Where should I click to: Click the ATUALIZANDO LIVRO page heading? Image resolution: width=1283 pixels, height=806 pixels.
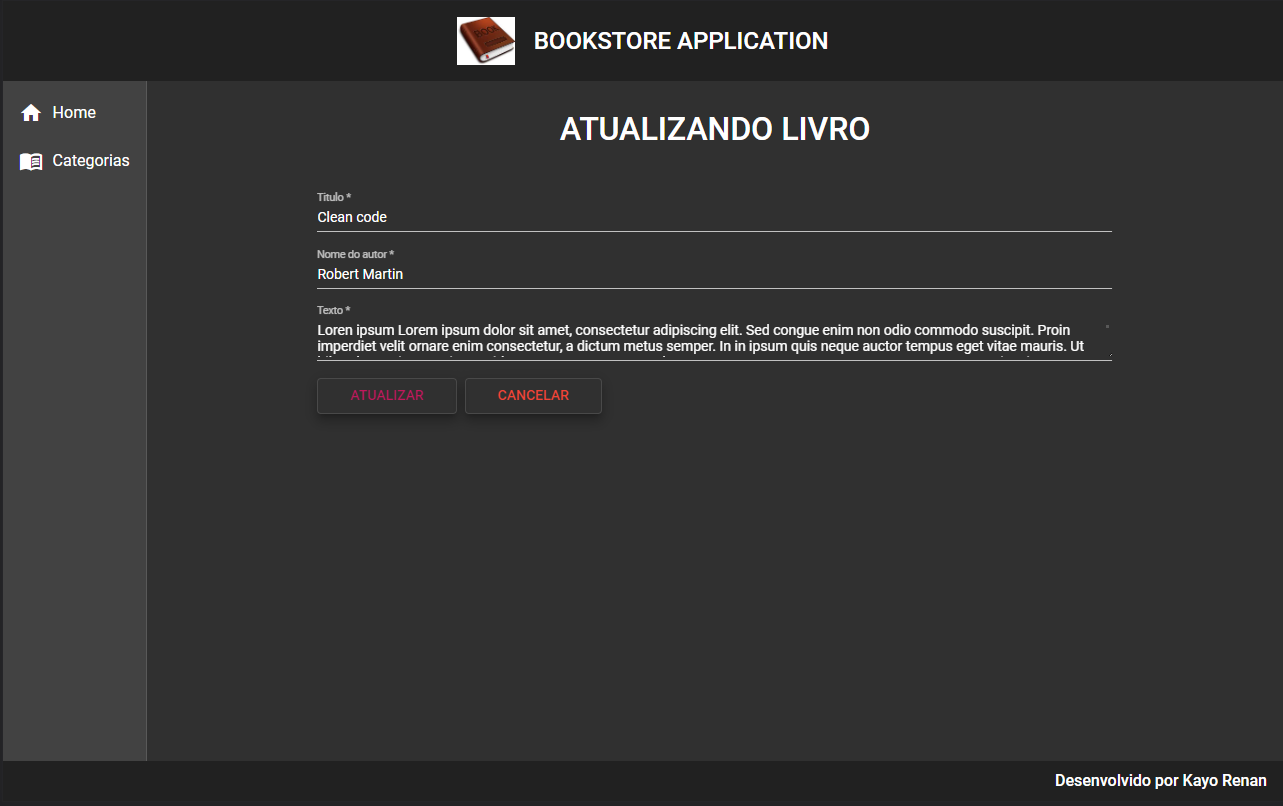click(714, 128)
